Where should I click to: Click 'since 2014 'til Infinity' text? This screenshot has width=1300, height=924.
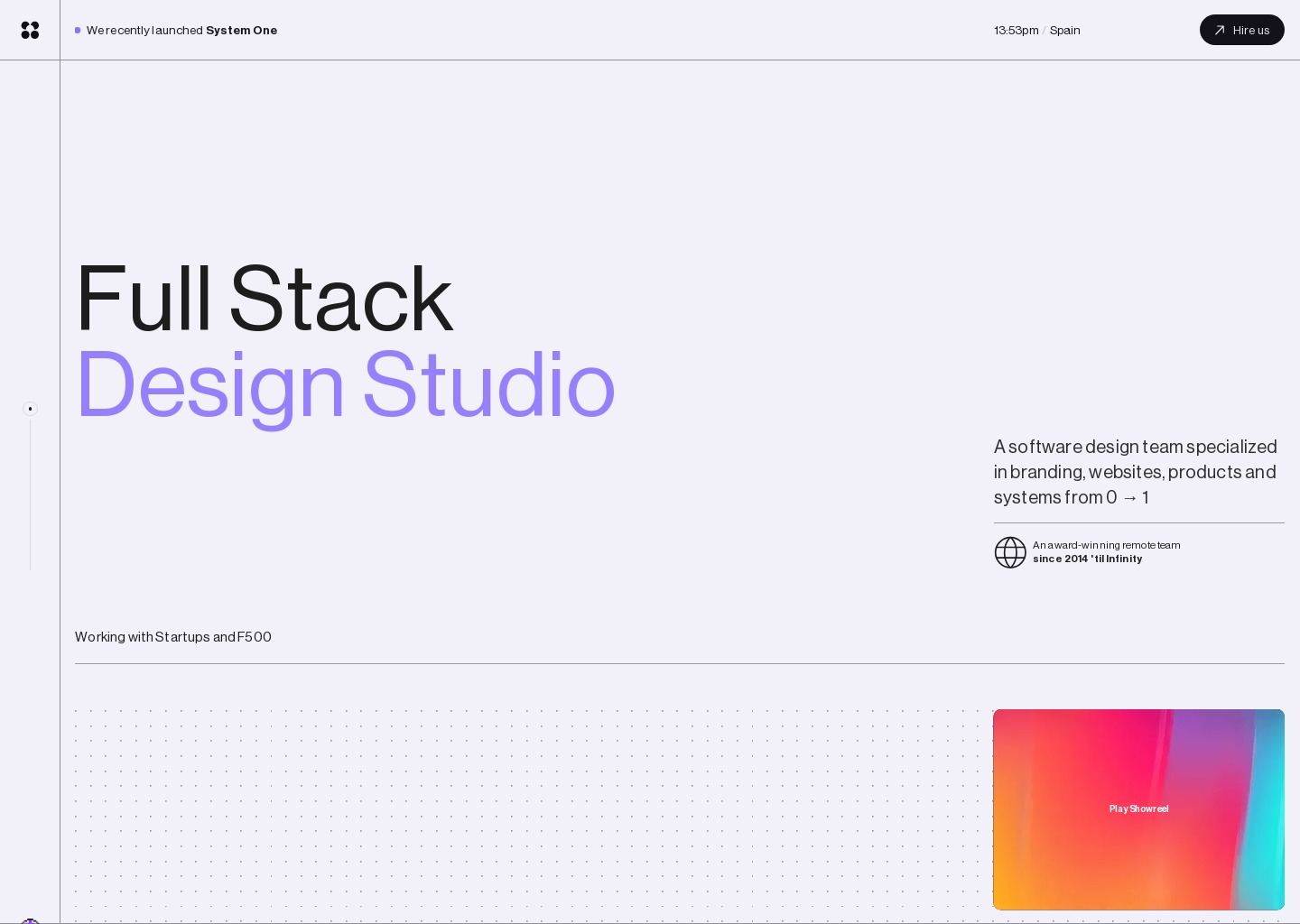pos(1088,559)
